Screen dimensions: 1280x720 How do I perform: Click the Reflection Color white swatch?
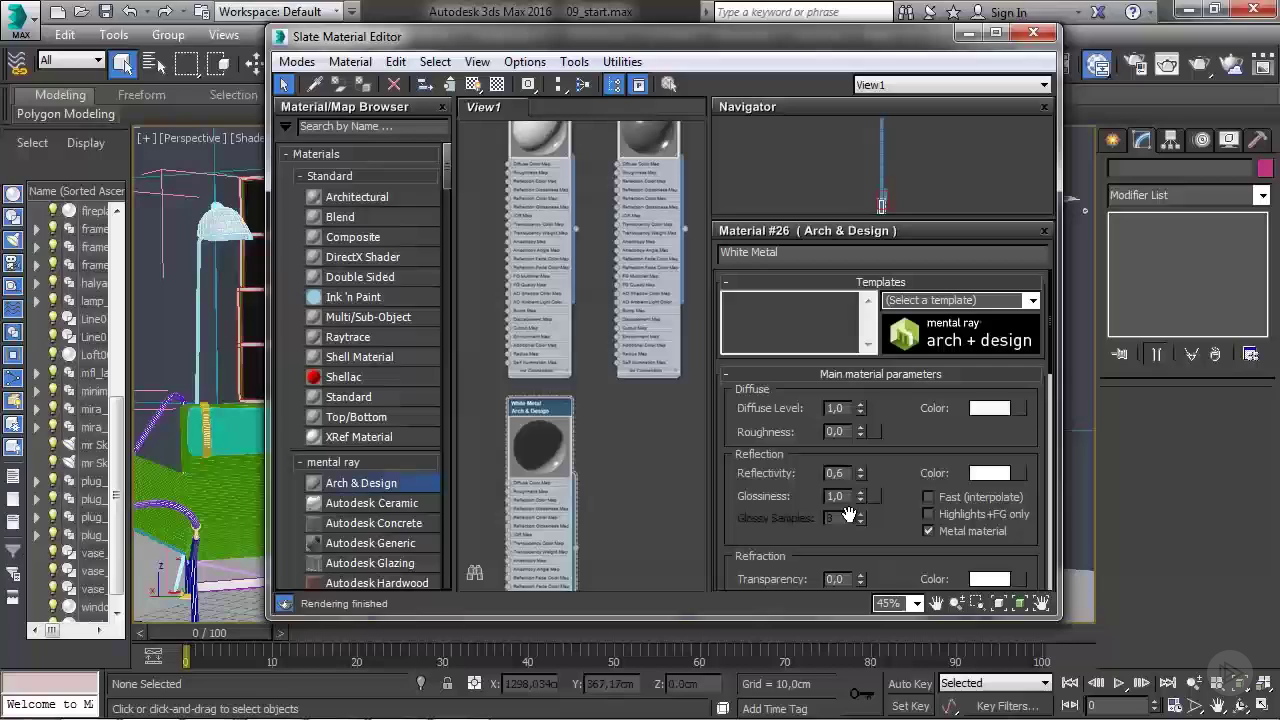[x=990, y=473]
